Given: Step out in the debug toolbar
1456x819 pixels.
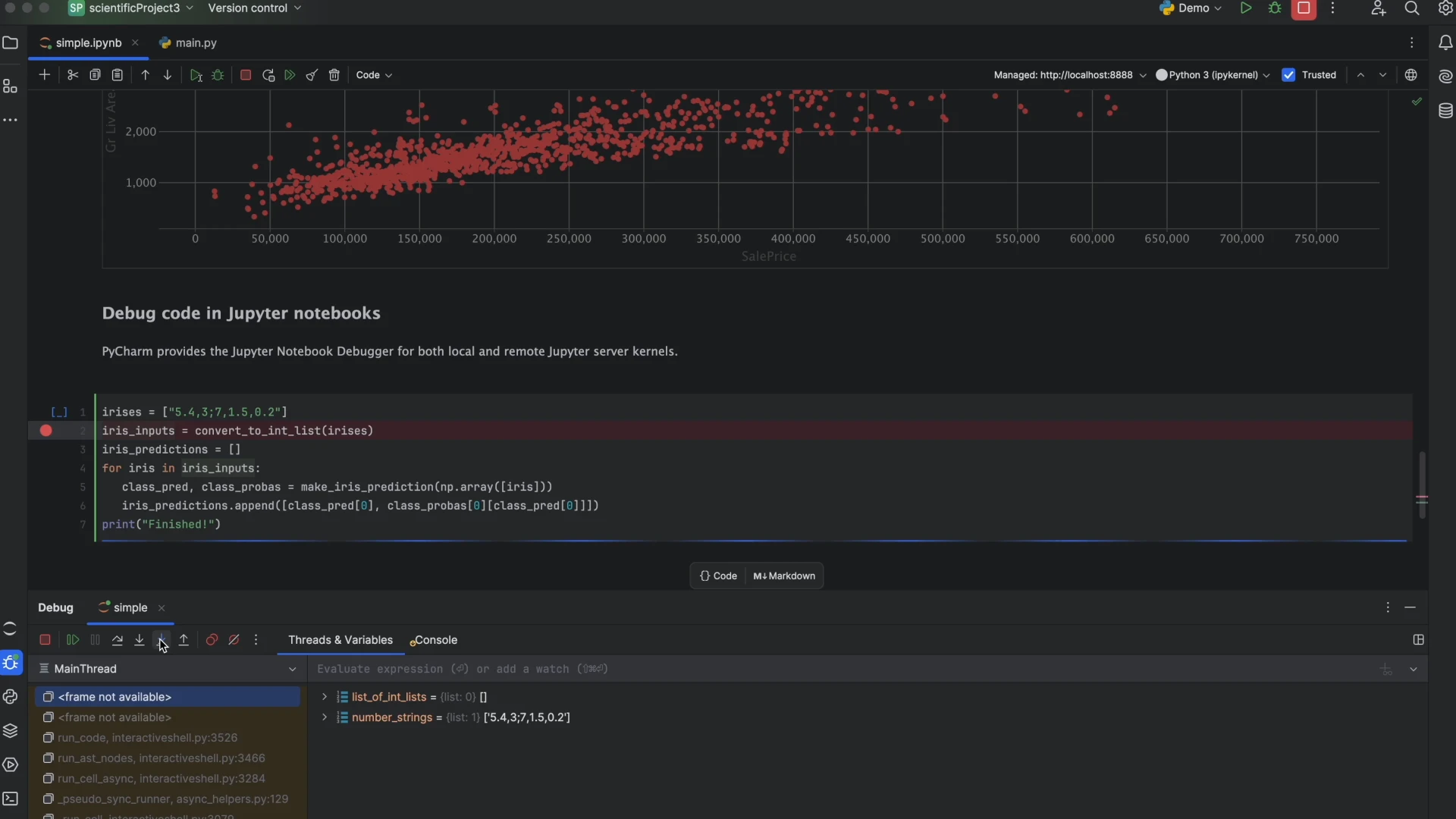Looking at the screenshot, I should tap(184, 640).
